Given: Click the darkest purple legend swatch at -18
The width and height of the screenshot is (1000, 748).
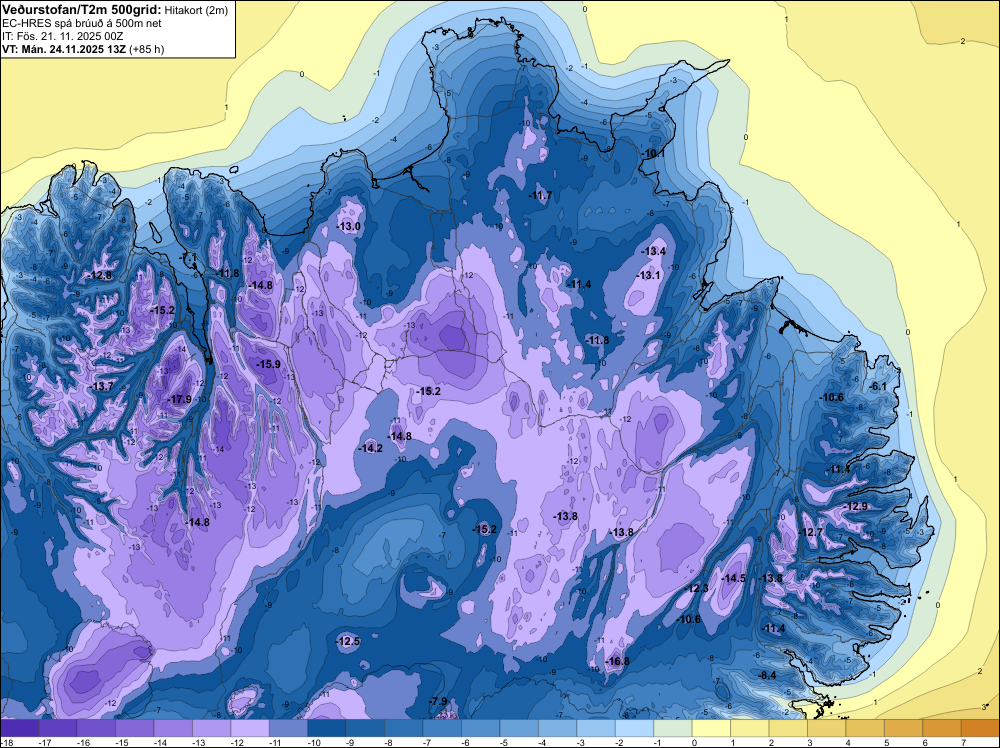Looking at the screenshot, I should [x=20, y=728].
